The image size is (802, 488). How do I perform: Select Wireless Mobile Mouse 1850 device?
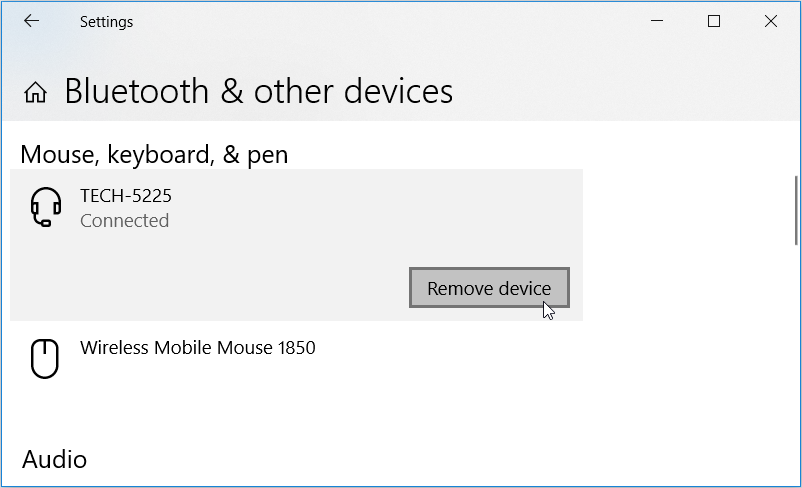[197, 348]
